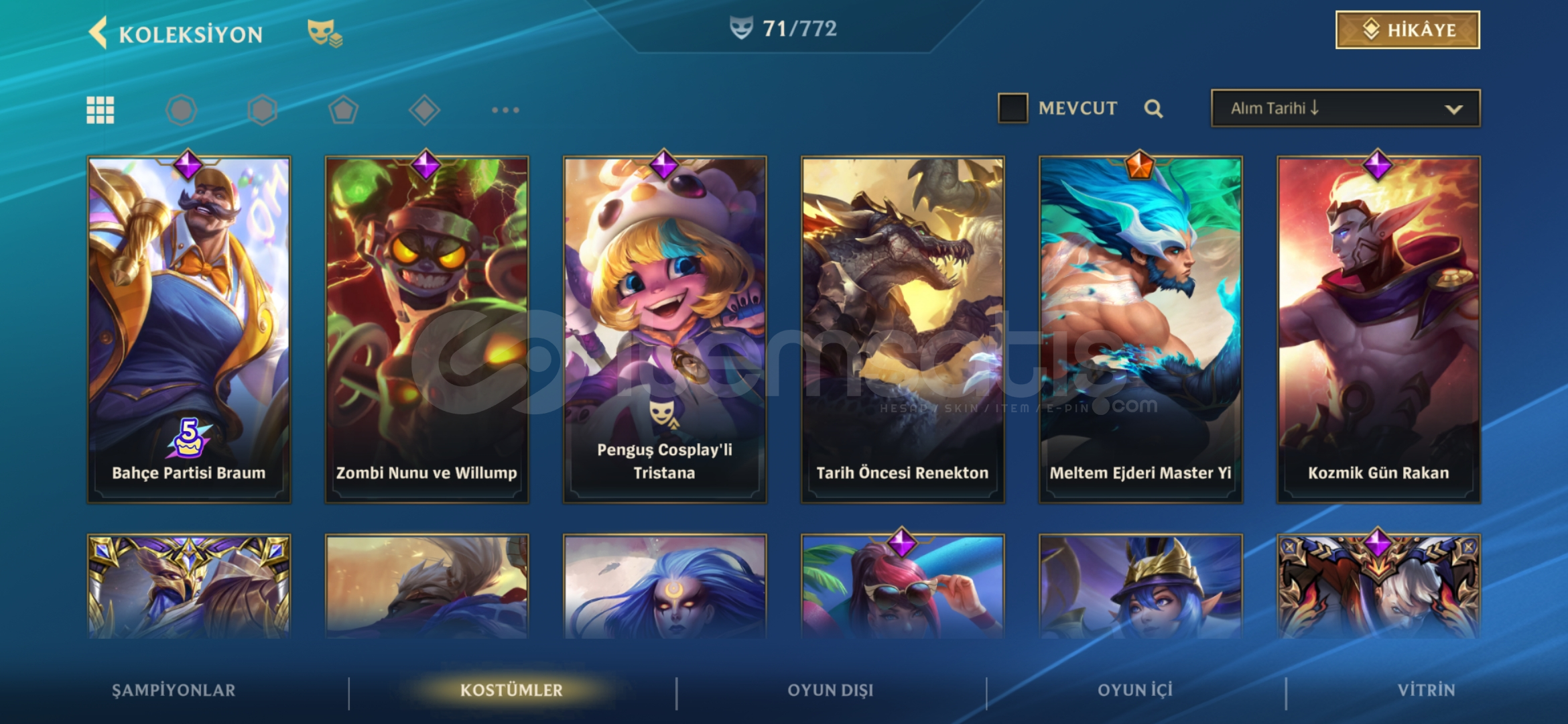
Task: Open skin search magnifier icon
Action: pos(1153,109)
